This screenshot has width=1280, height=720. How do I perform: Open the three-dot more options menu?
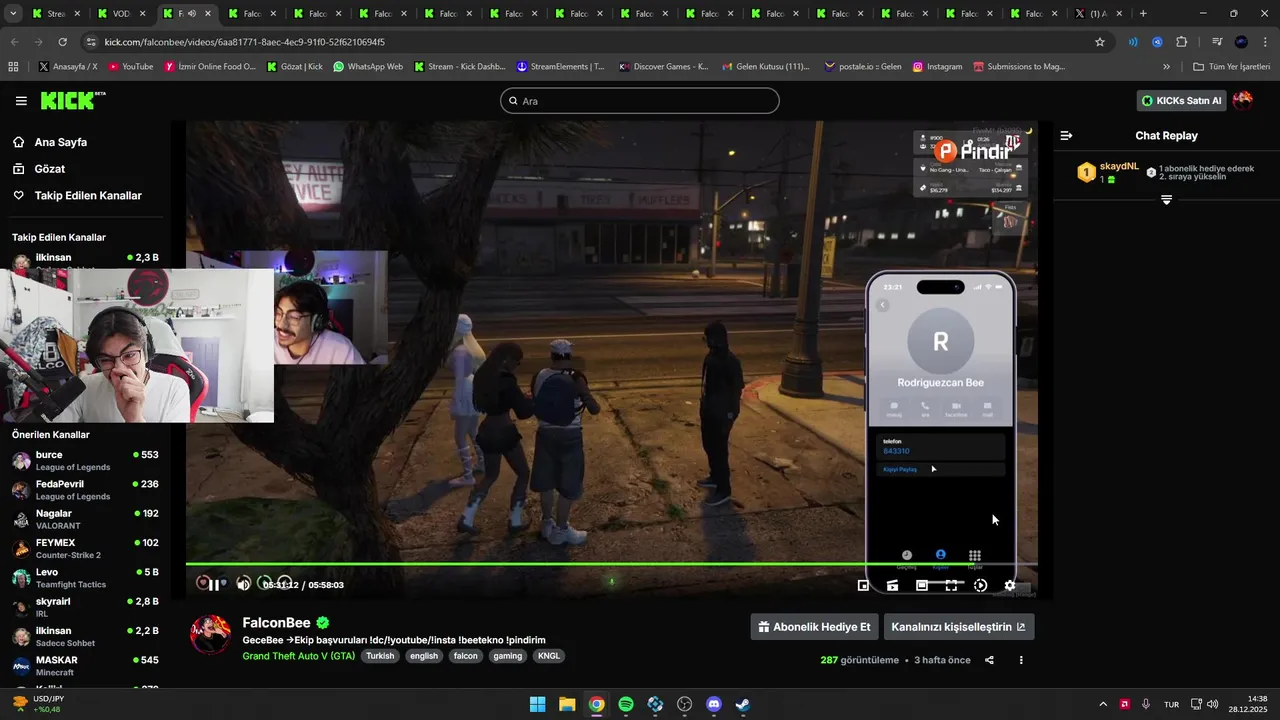click(1021, 660)
